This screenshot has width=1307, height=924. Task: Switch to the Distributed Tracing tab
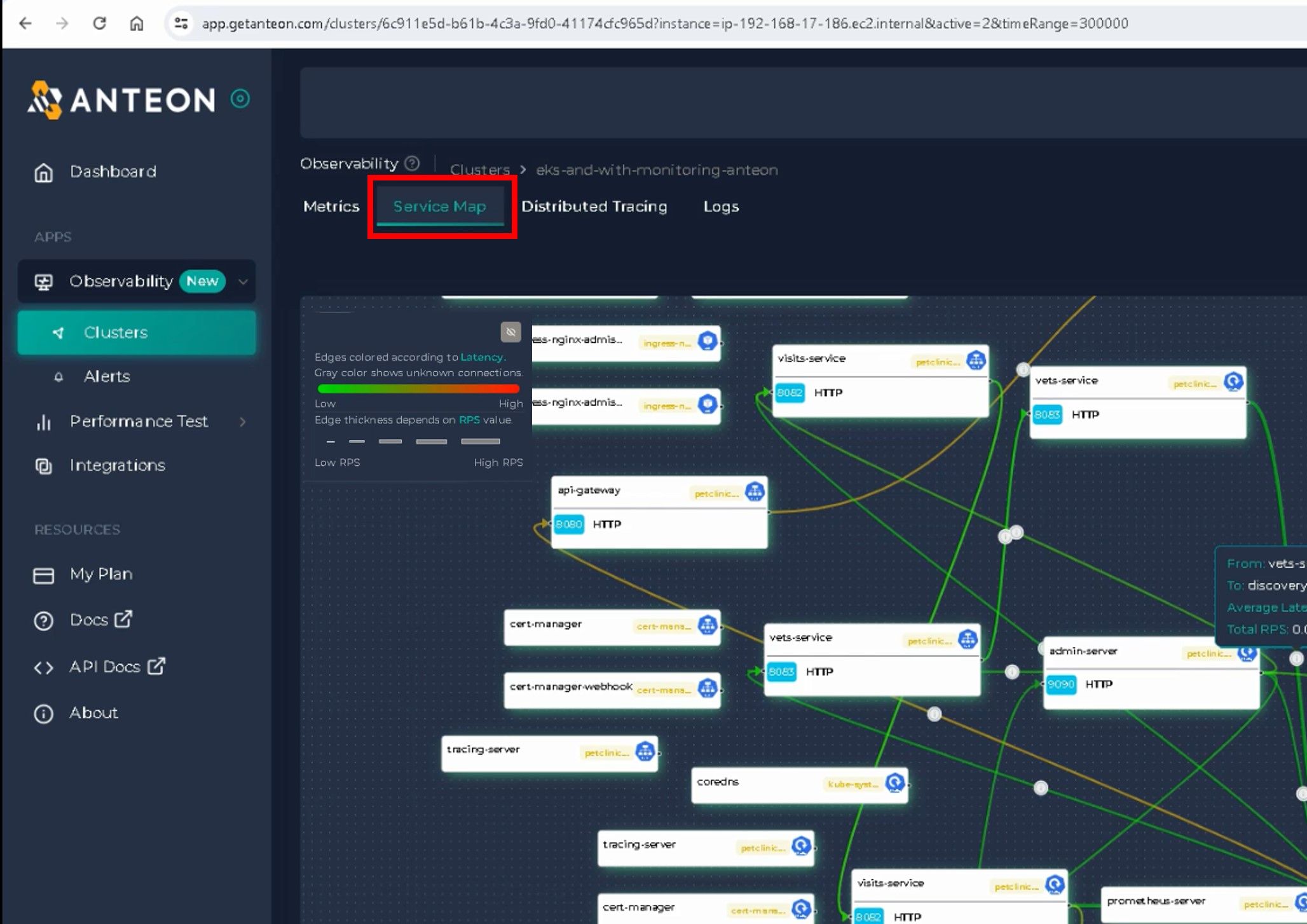point(594,207)
